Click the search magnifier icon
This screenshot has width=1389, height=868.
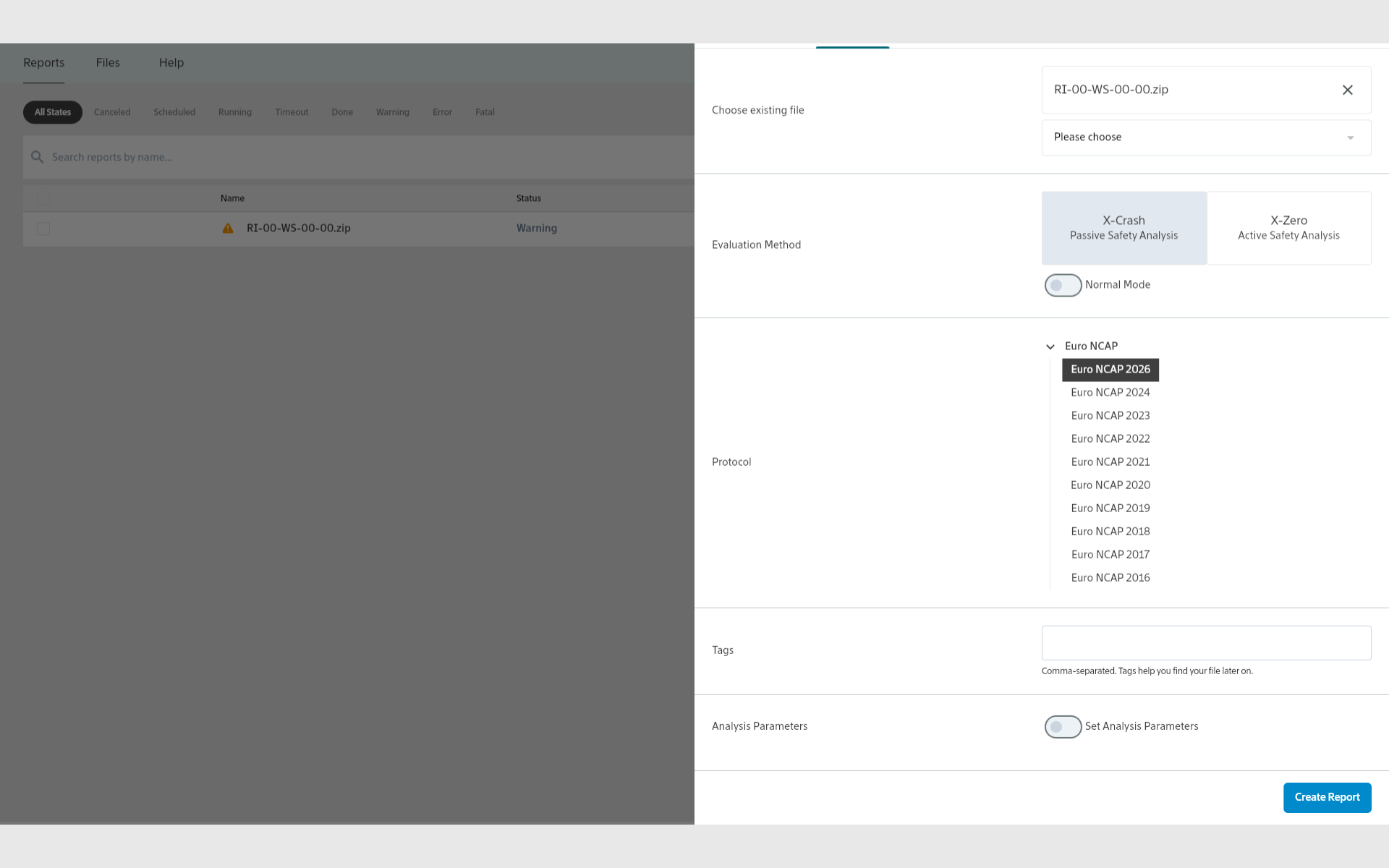click(x=38, y=157)
